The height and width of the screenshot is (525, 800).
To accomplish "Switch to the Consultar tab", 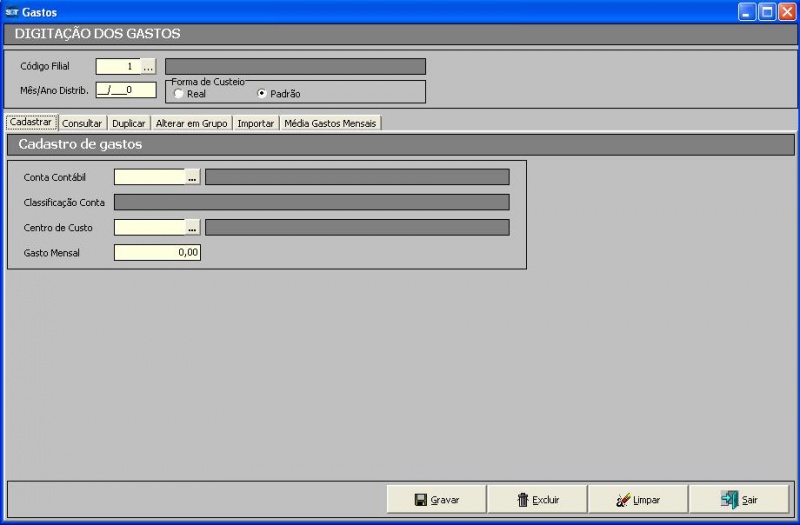I will point(82,123).
